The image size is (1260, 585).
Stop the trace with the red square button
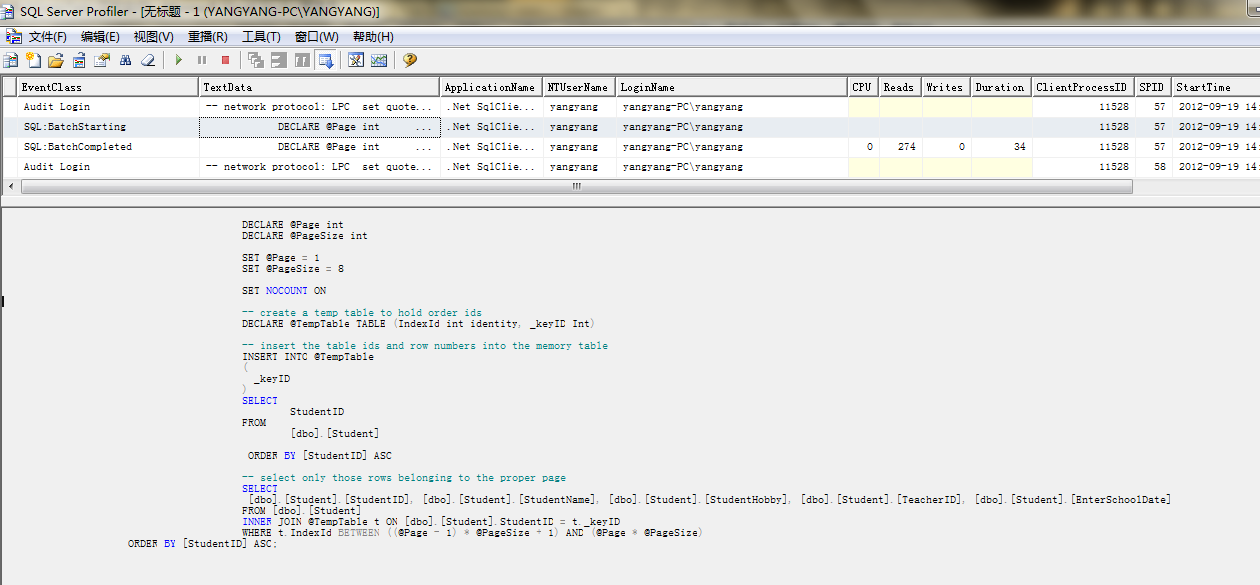pos(225,60)
